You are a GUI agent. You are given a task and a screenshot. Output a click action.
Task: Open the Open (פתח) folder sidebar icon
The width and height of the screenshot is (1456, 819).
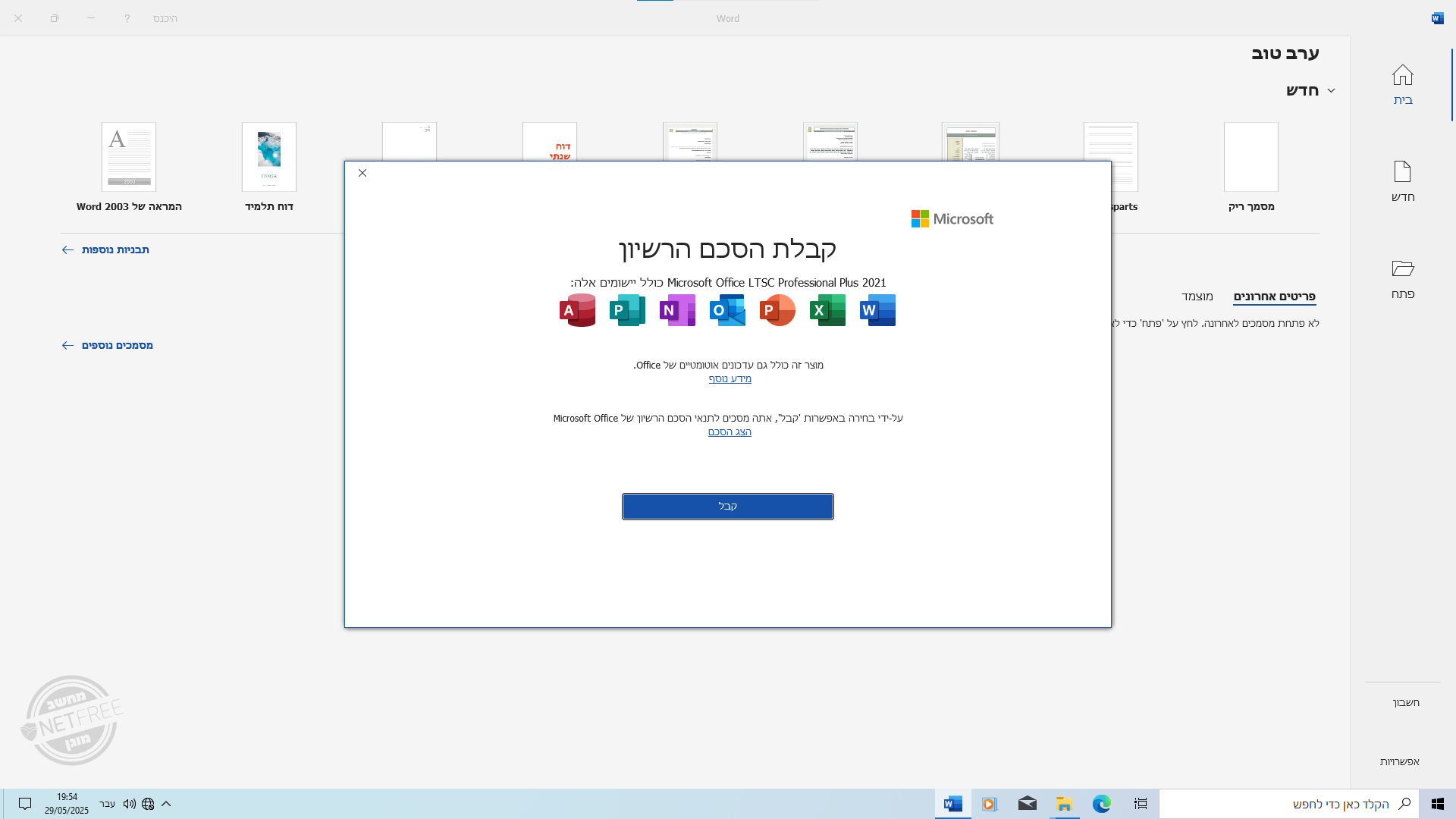[x=1402, y=278]
